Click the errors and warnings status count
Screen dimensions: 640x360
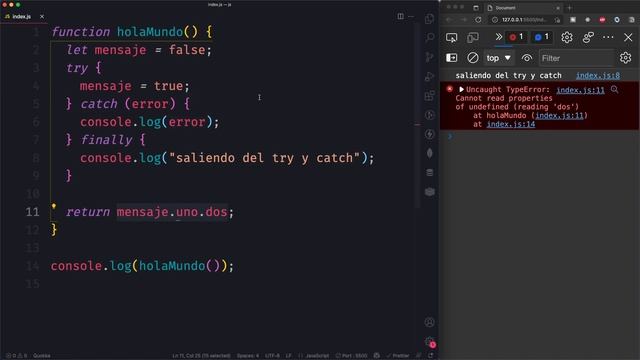coord(16,356)
